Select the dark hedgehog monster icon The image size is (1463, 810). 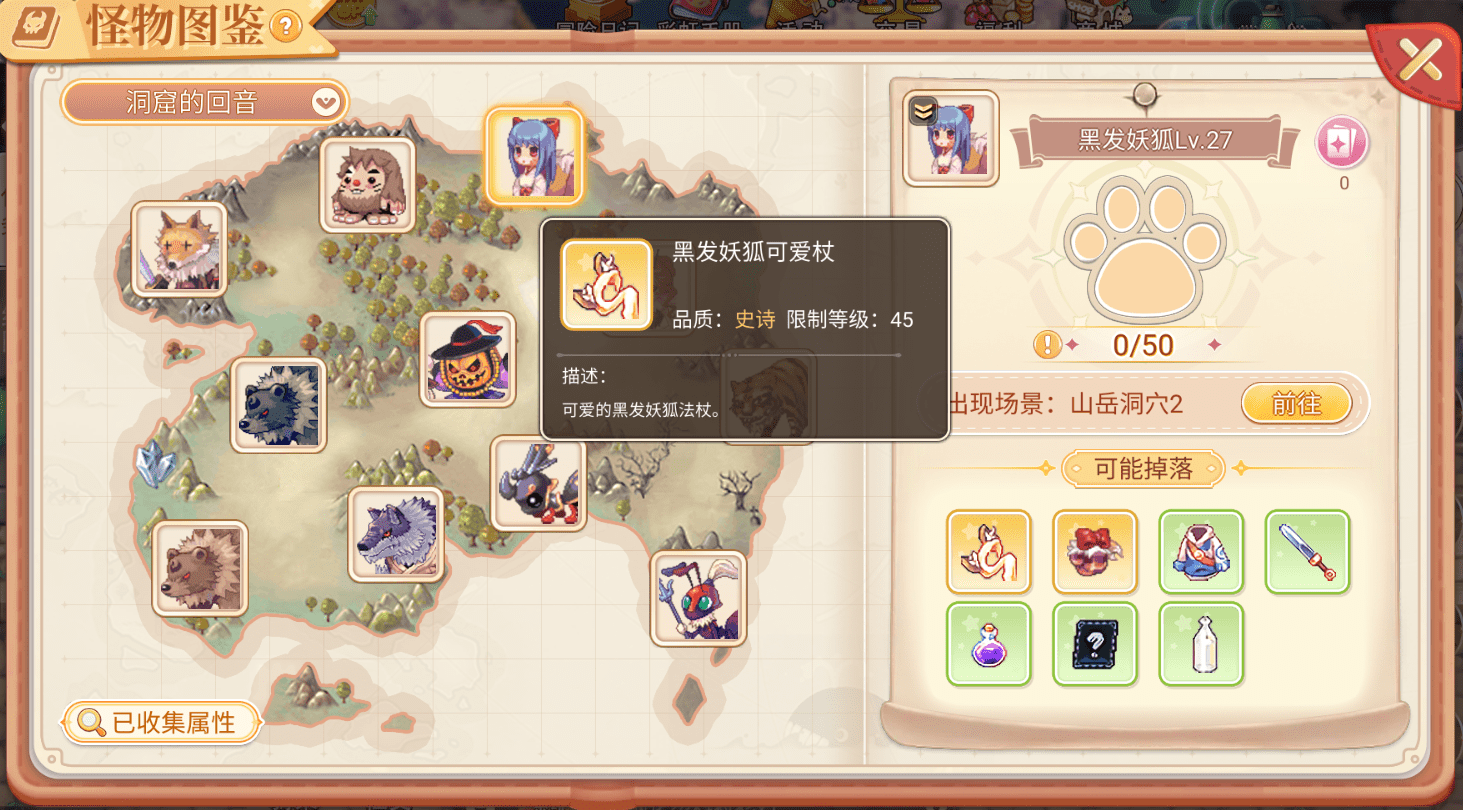point(278,405)
